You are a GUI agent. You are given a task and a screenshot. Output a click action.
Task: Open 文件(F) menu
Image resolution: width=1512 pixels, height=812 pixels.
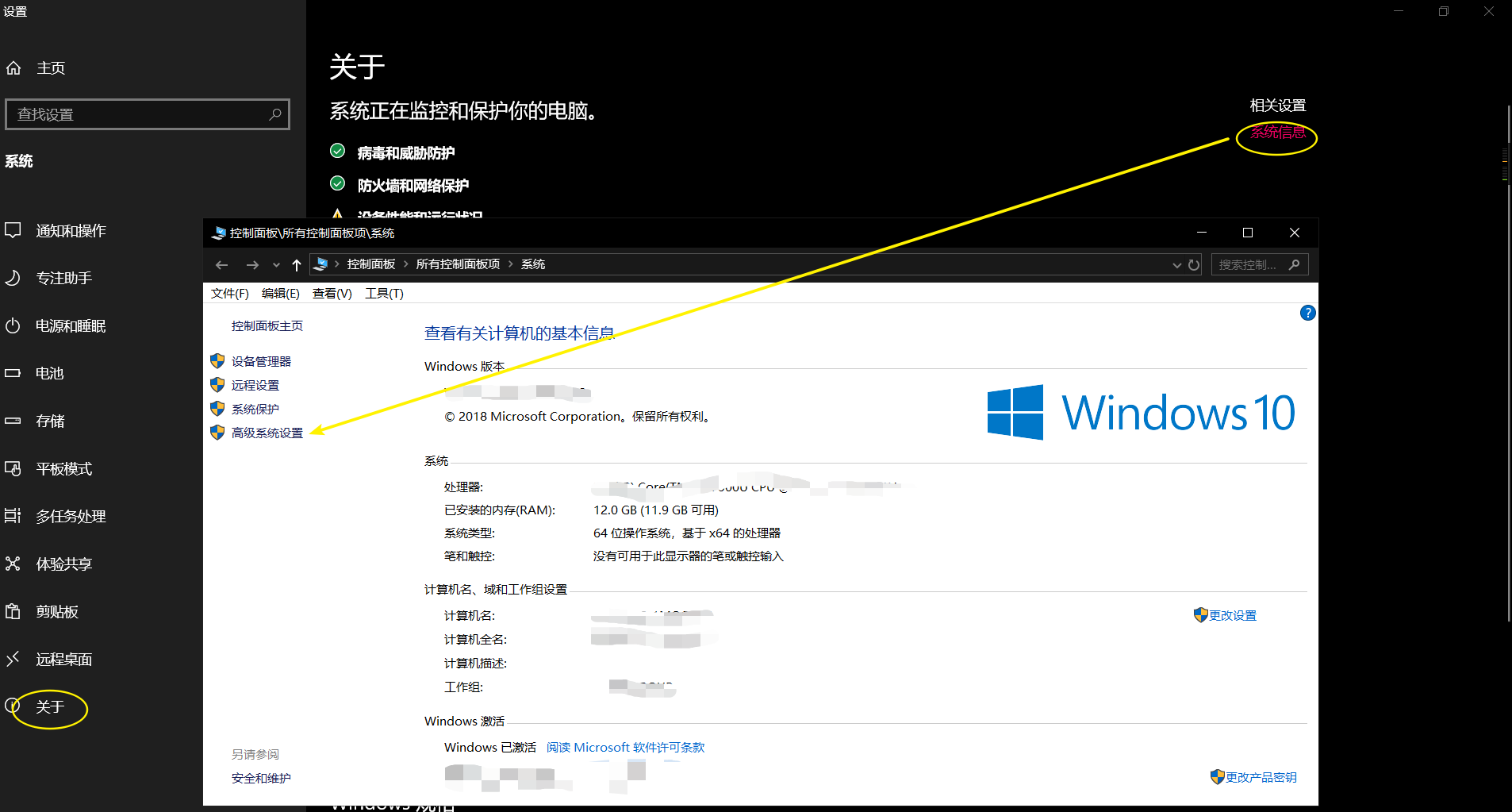pos(230,294)
